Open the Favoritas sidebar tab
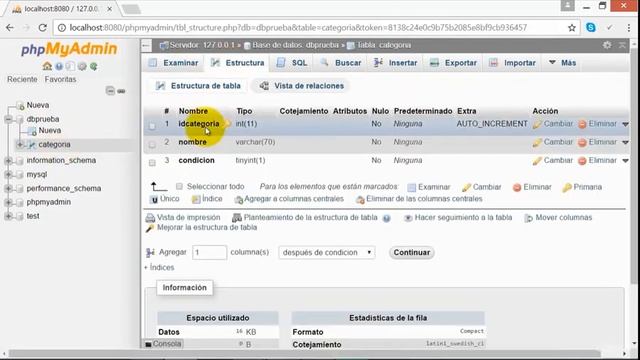 point(60,79)
